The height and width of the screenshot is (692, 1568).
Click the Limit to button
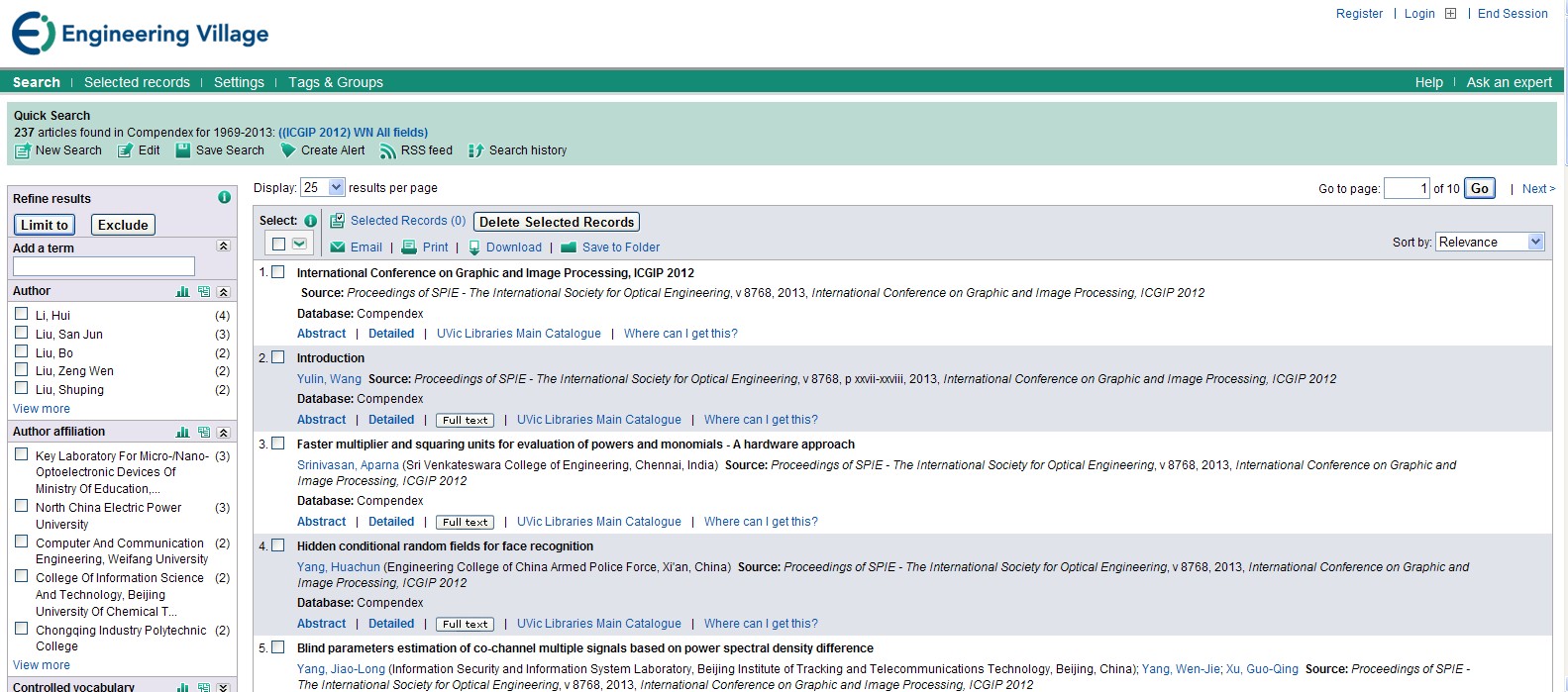pyautogui.click(x=45, y=225)
